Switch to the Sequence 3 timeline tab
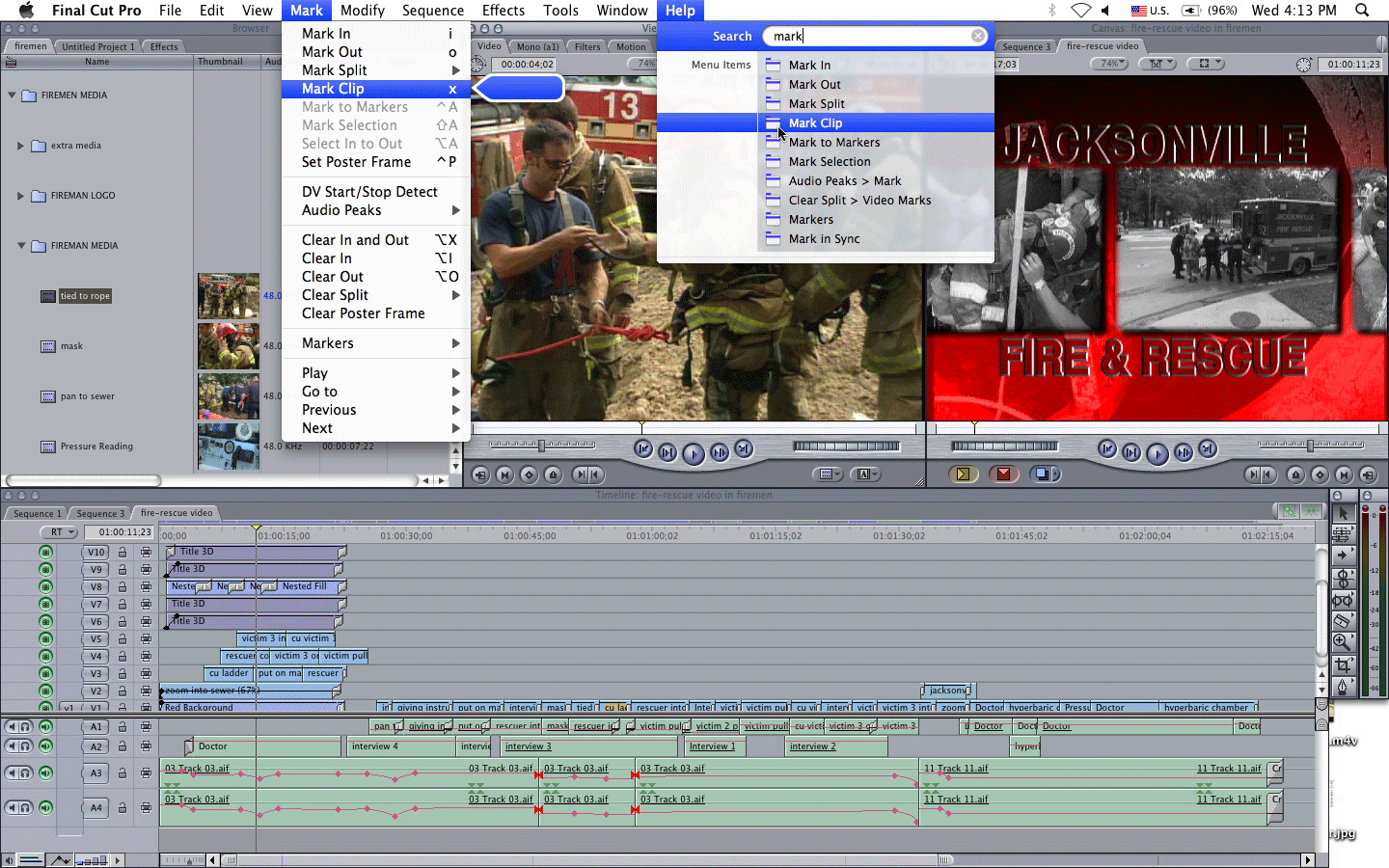Image resolution: width=1389 pixels, height=868 pixels. click(100, 513)
